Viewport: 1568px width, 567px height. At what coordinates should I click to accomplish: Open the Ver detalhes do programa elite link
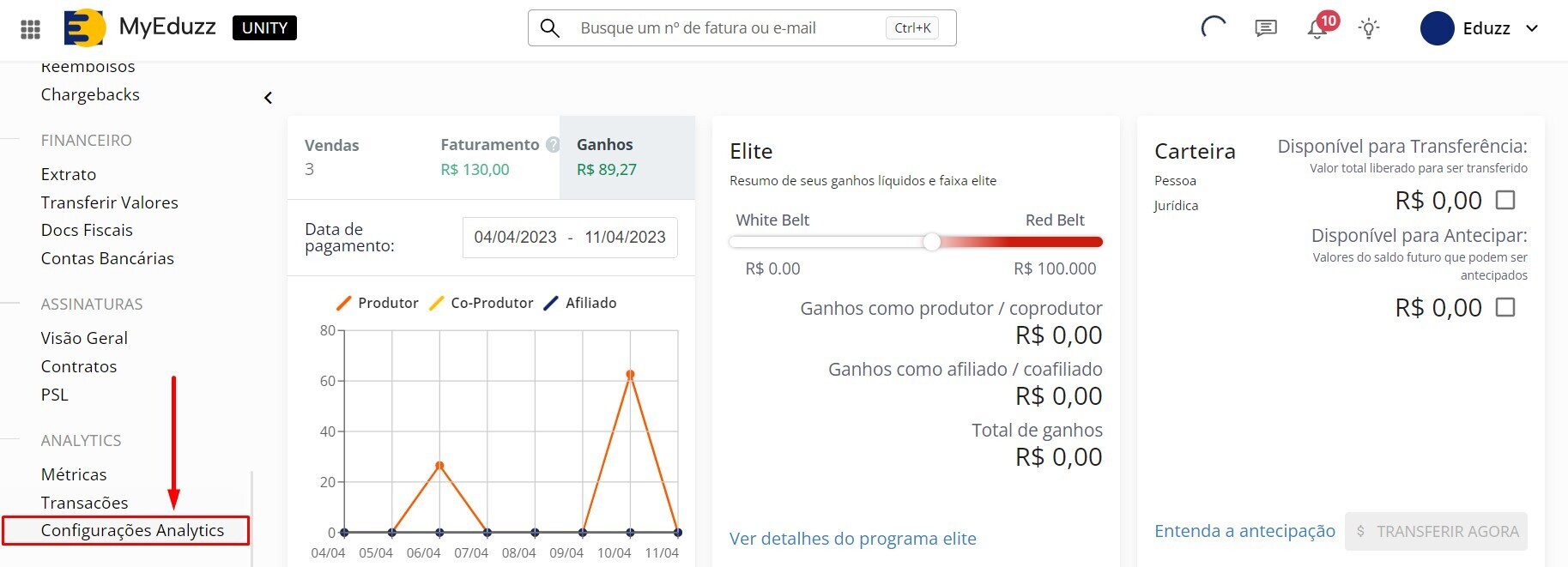tap(852, 539)
